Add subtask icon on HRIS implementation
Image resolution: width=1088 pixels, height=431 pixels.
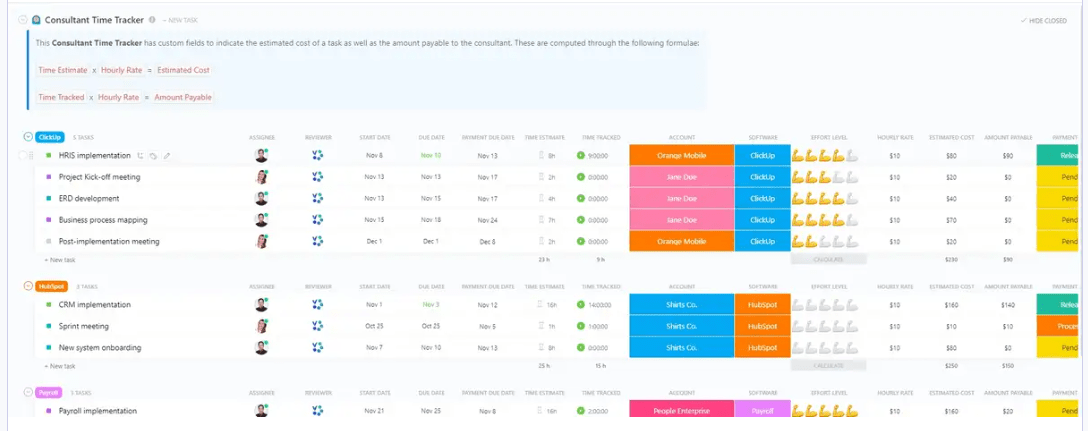click(x=141, y=155)
